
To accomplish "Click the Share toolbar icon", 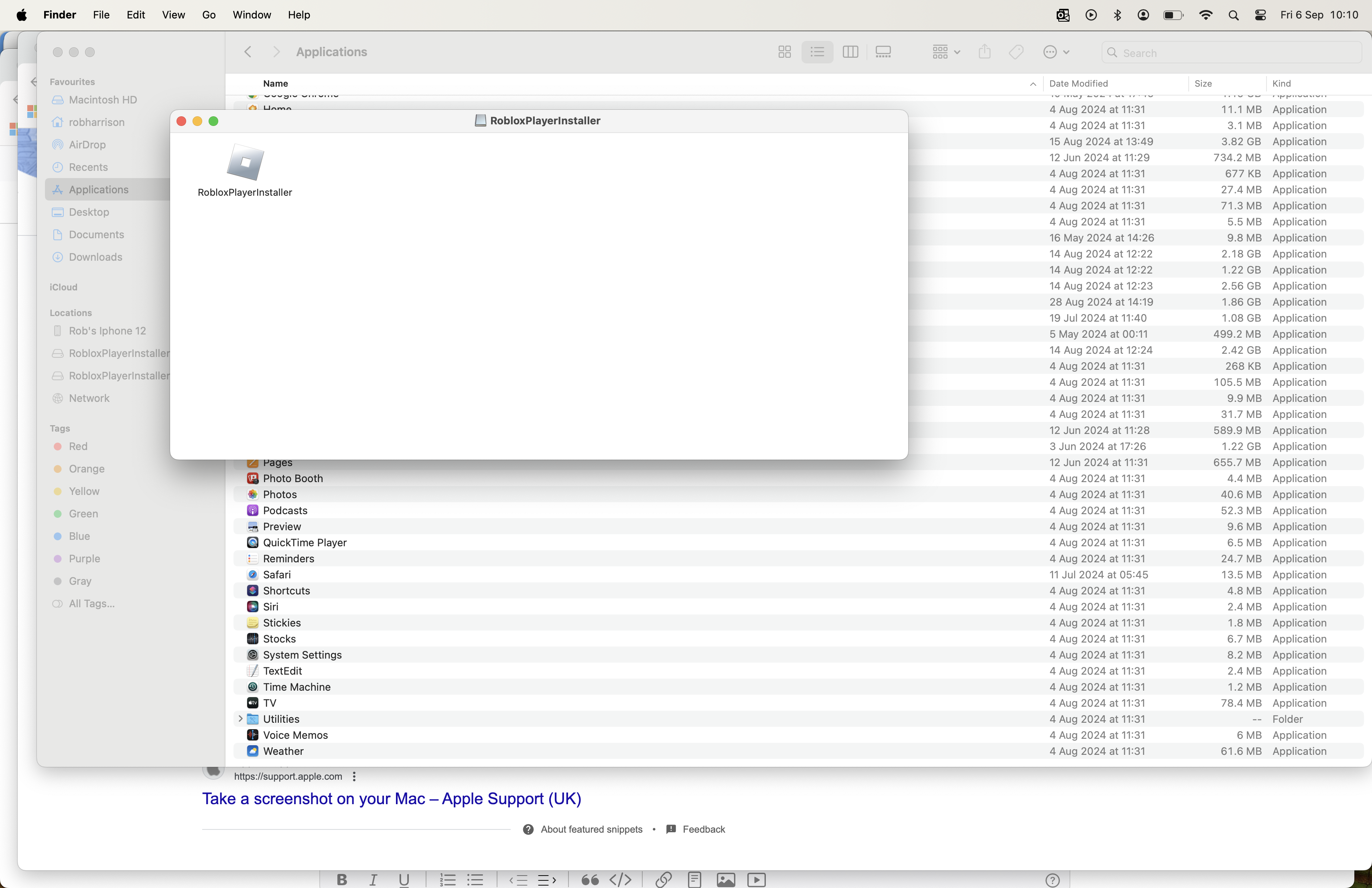I will point(984,53).
